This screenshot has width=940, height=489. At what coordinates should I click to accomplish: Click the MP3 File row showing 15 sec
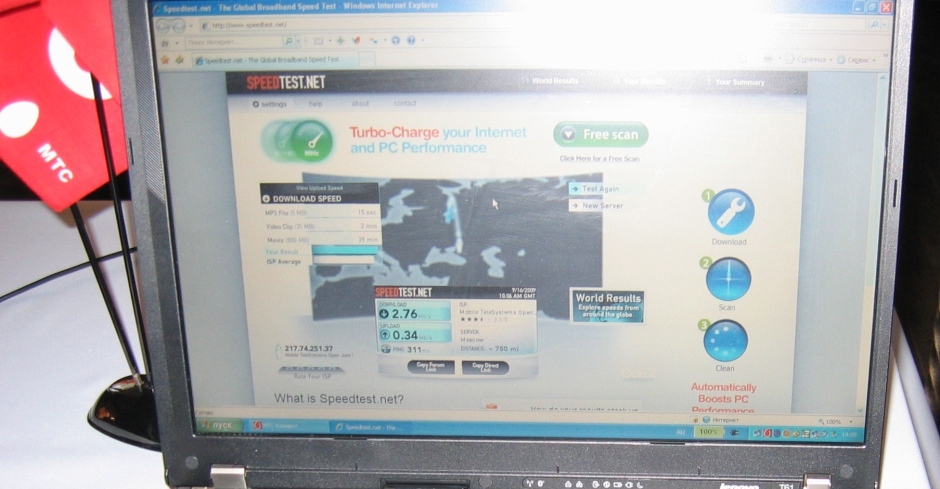coord(321,213)
